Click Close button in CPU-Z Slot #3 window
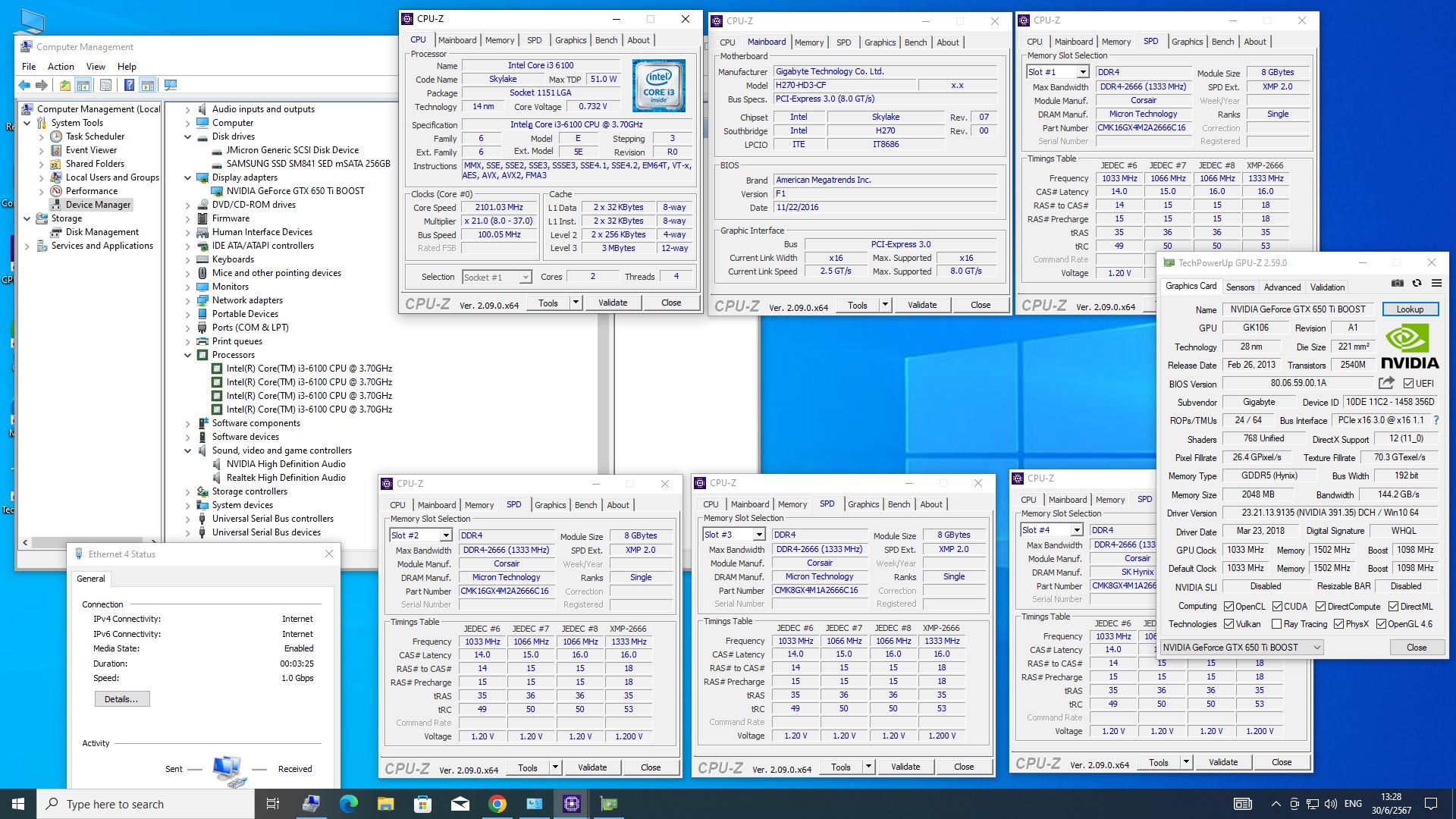 point(963,767)
